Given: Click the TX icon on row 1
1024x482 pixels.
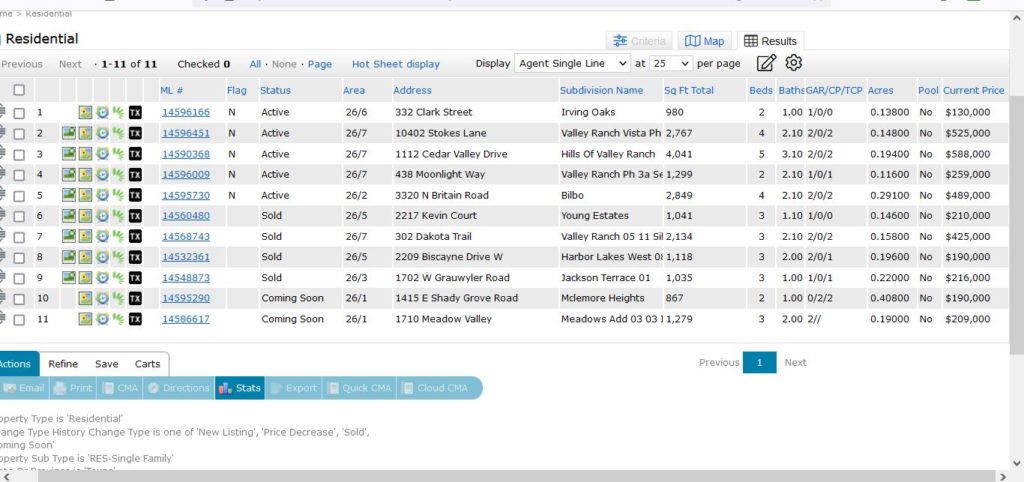Looking at the screenshot, I should (x=135, y=112).
